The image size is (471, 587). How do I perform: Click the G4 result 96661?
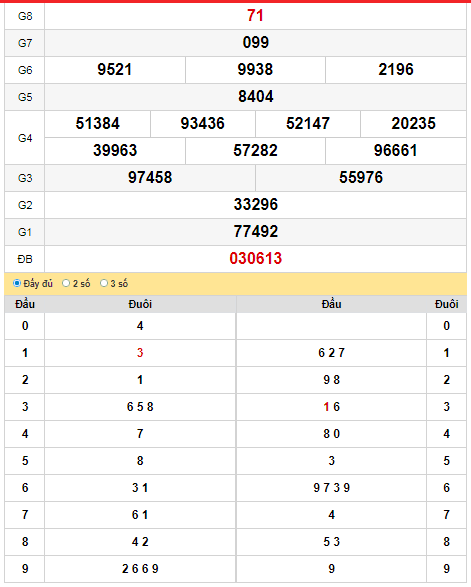pos(396,151)
